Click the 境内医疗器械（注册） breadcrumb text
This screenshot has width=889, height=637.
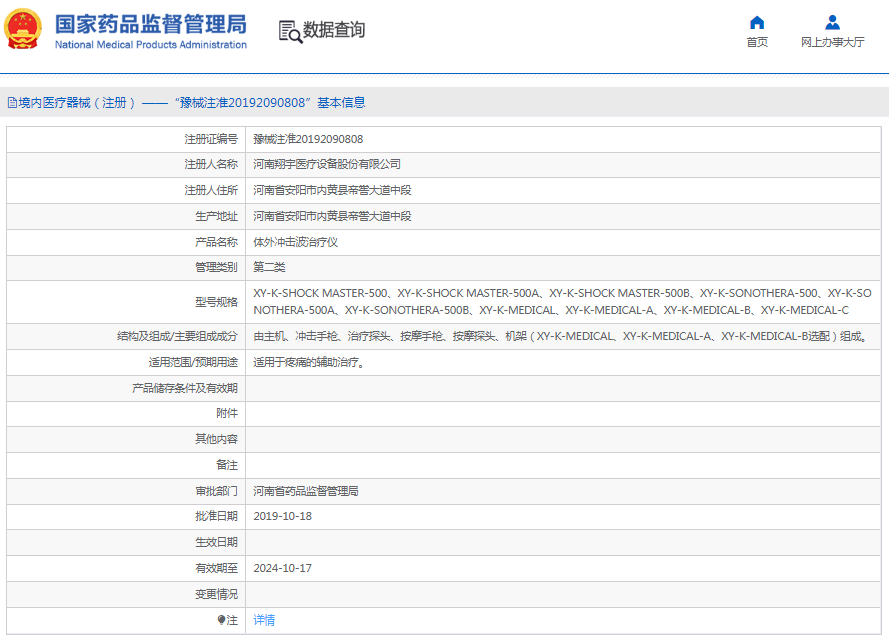tap(77, 103)
